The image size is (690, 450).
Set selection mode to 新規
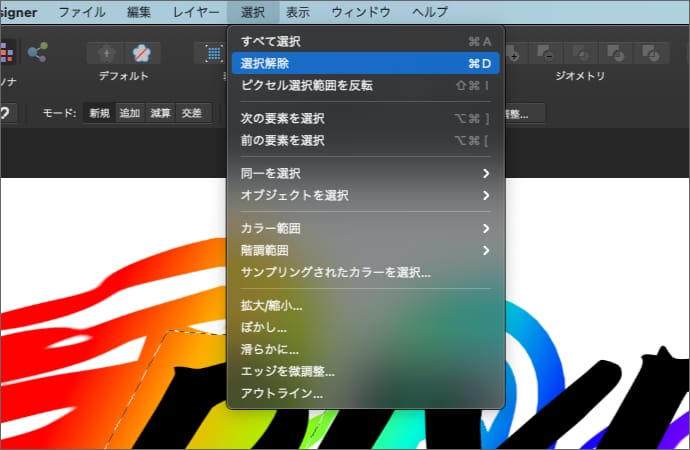[99, 113]
